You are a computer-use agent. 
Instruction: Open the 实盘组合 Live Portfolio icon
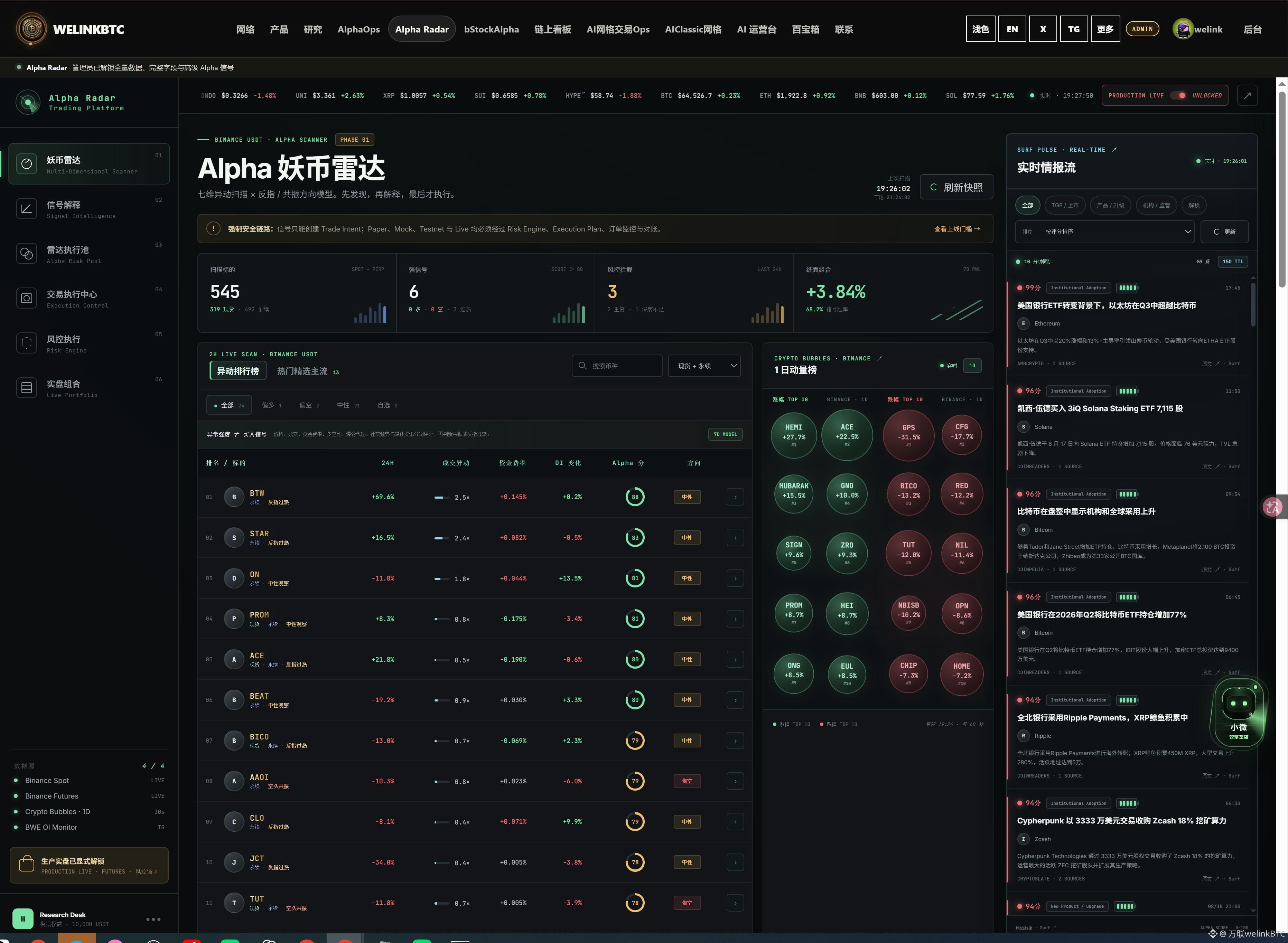coord(26,388)
